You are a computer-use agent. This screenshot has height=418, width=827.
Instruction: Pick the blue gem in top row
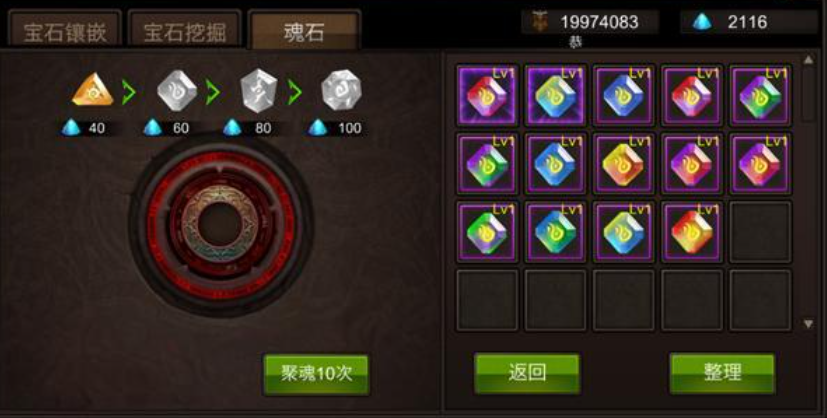point(624,96)
